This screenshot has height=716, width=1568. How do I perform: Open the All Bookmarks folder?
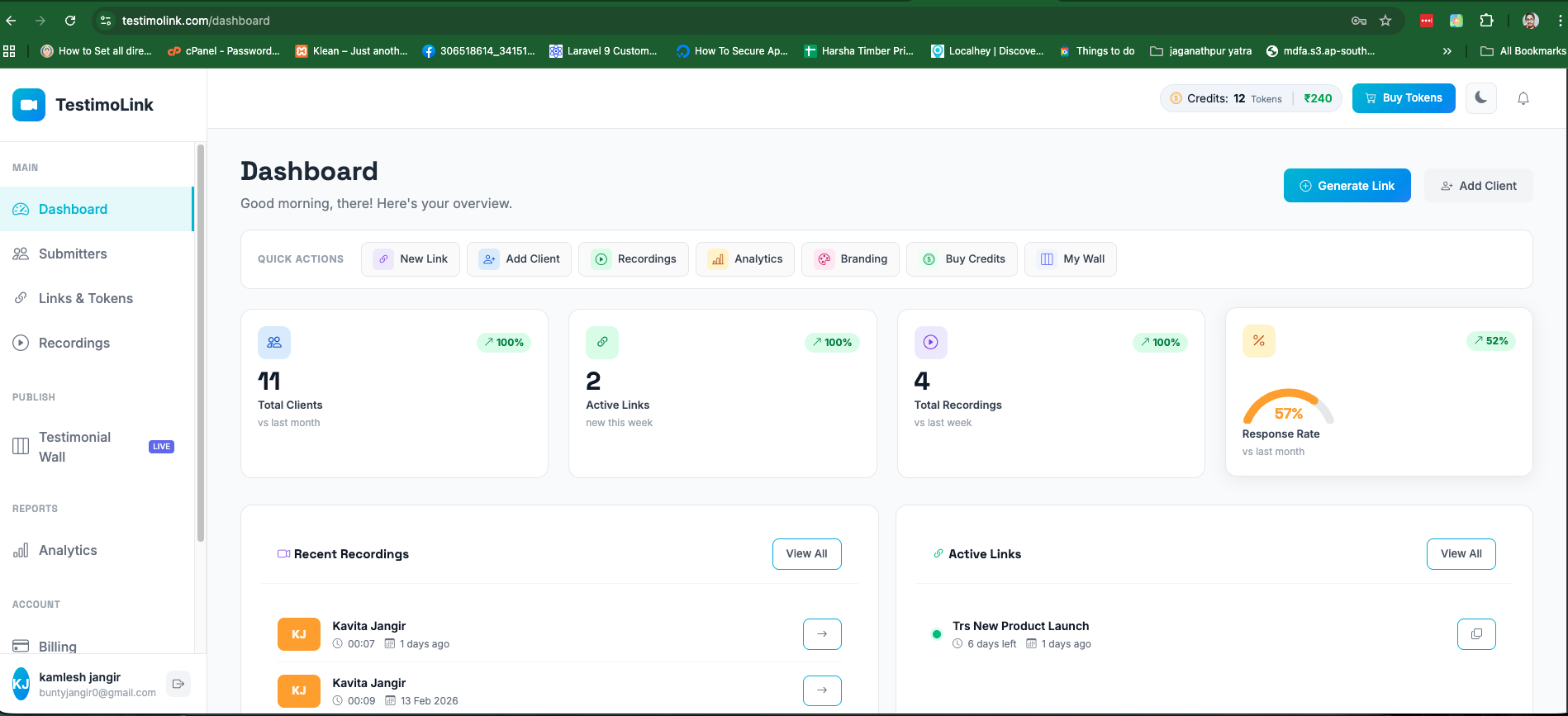1523,51
